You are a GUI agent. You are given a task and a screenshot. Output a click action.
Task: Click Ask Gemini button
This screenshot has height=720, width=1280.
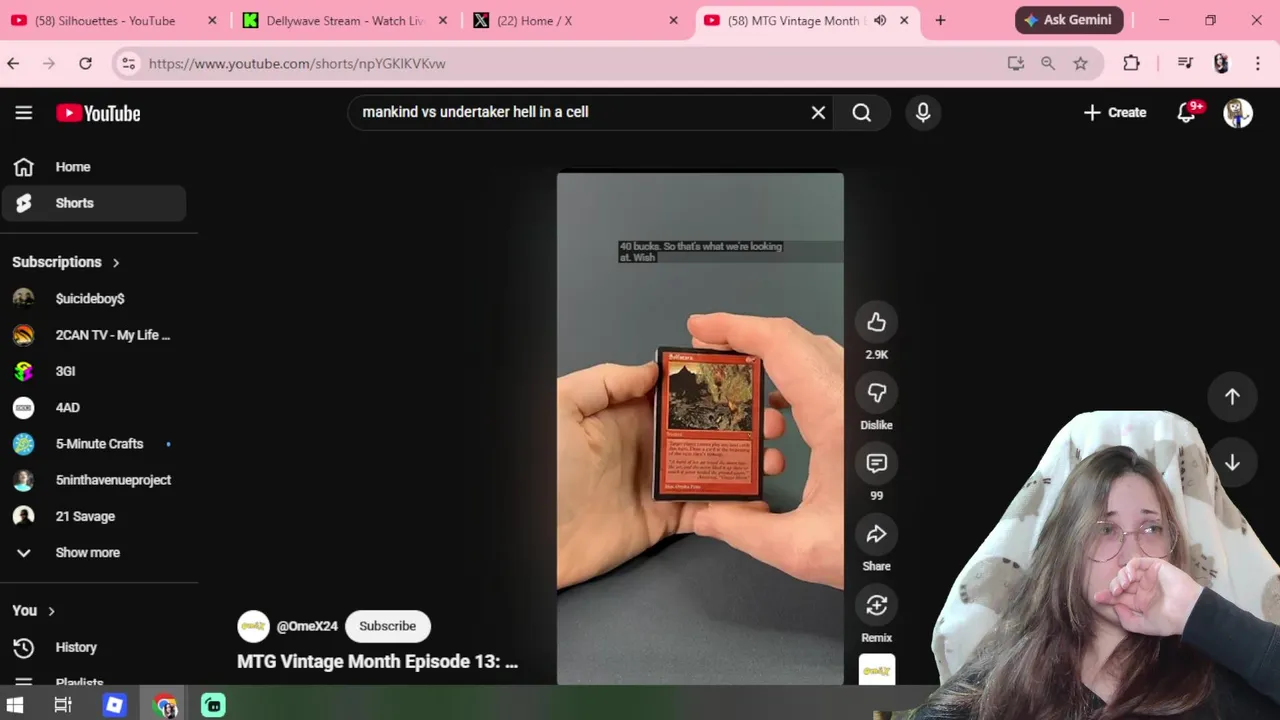point(1070,20)
